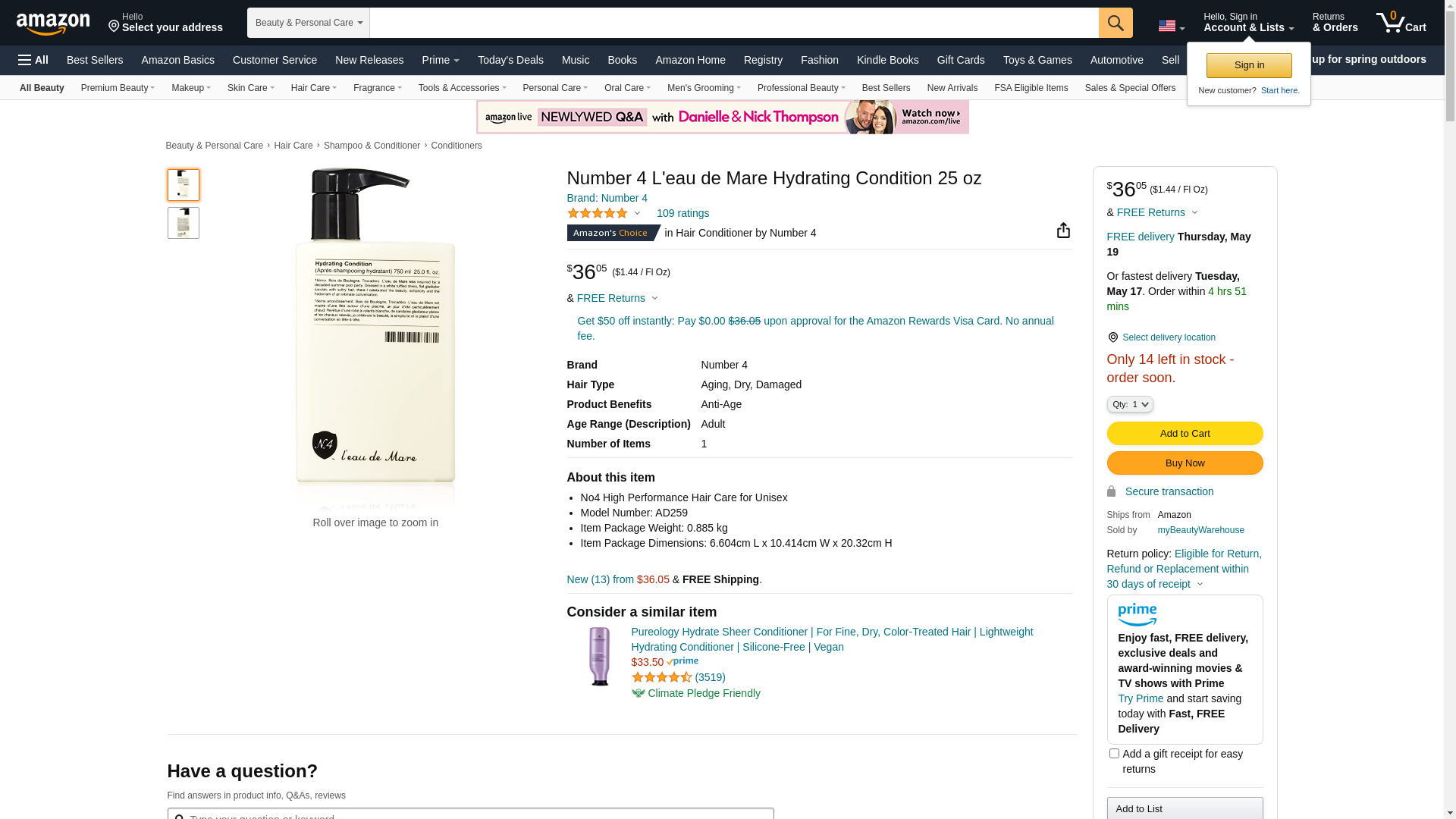Click the Add to Cart button
The image size is (1456, 819).
point(1185,434)
